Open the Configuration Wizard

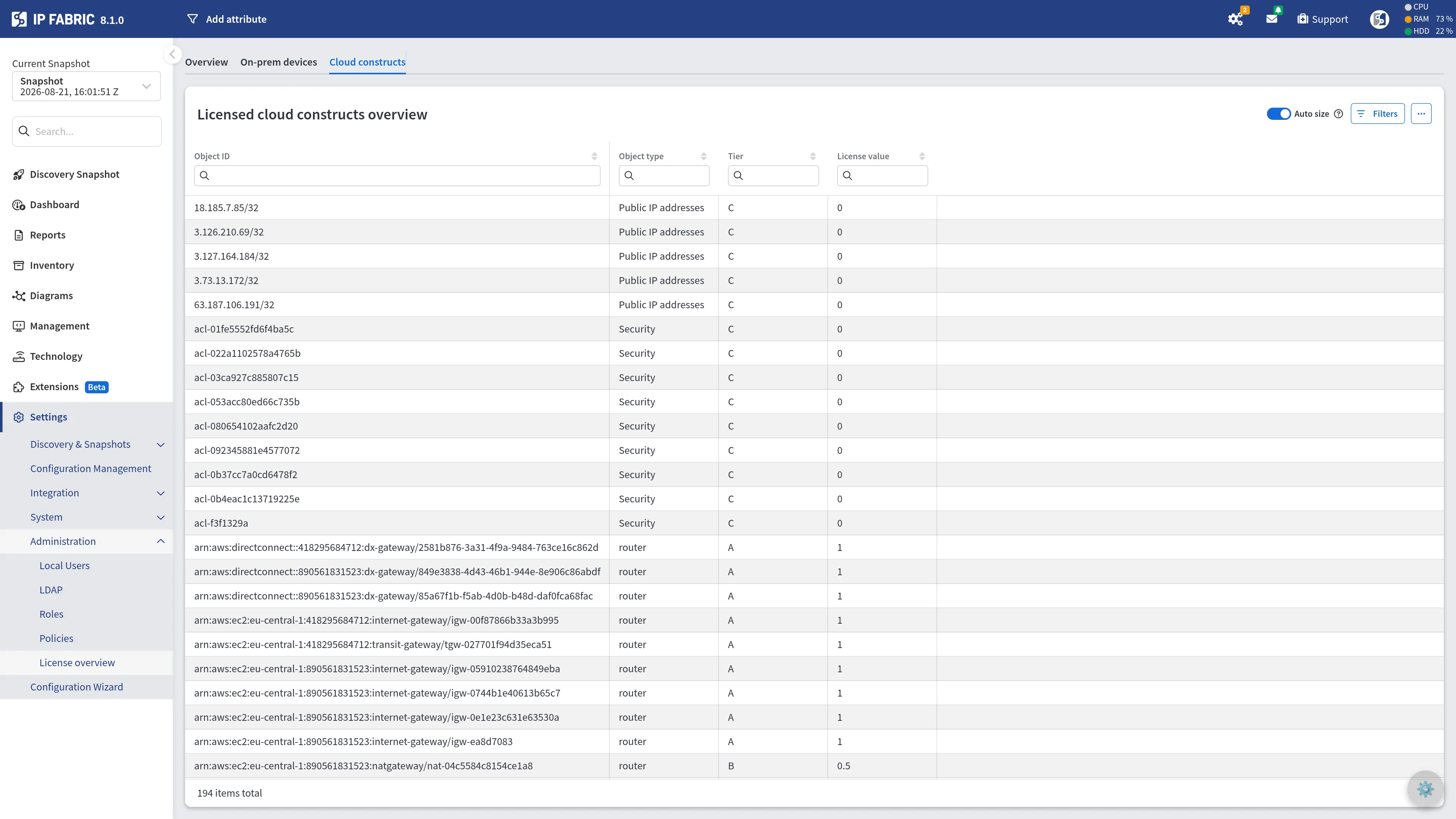76,687
